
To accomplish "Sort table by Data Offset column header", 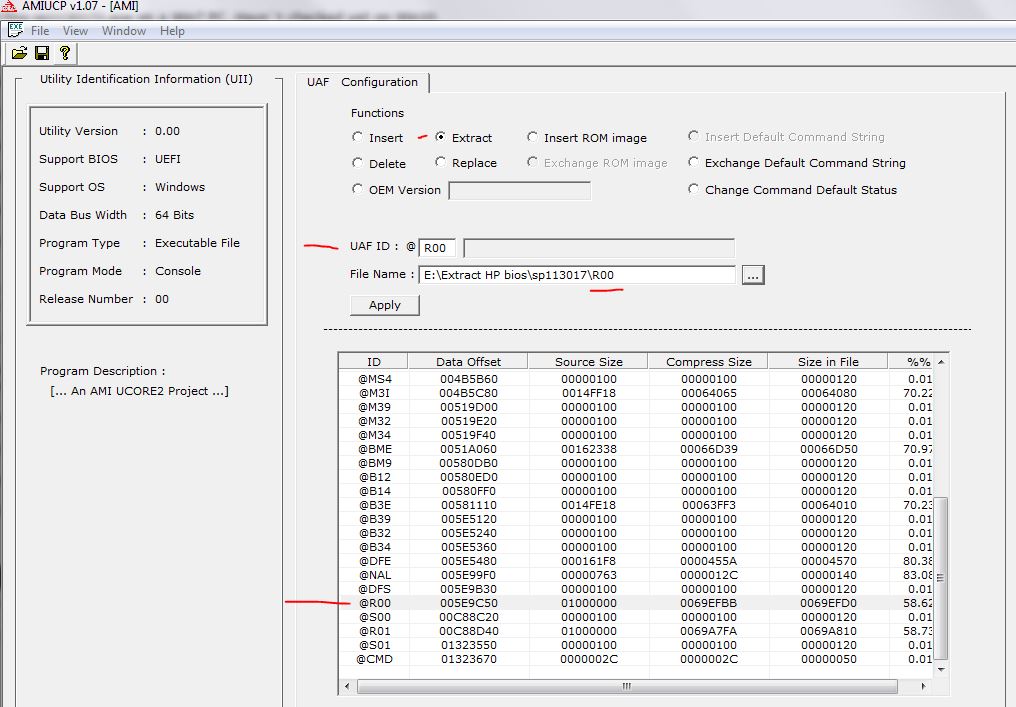I will click(x=468, y=362).
